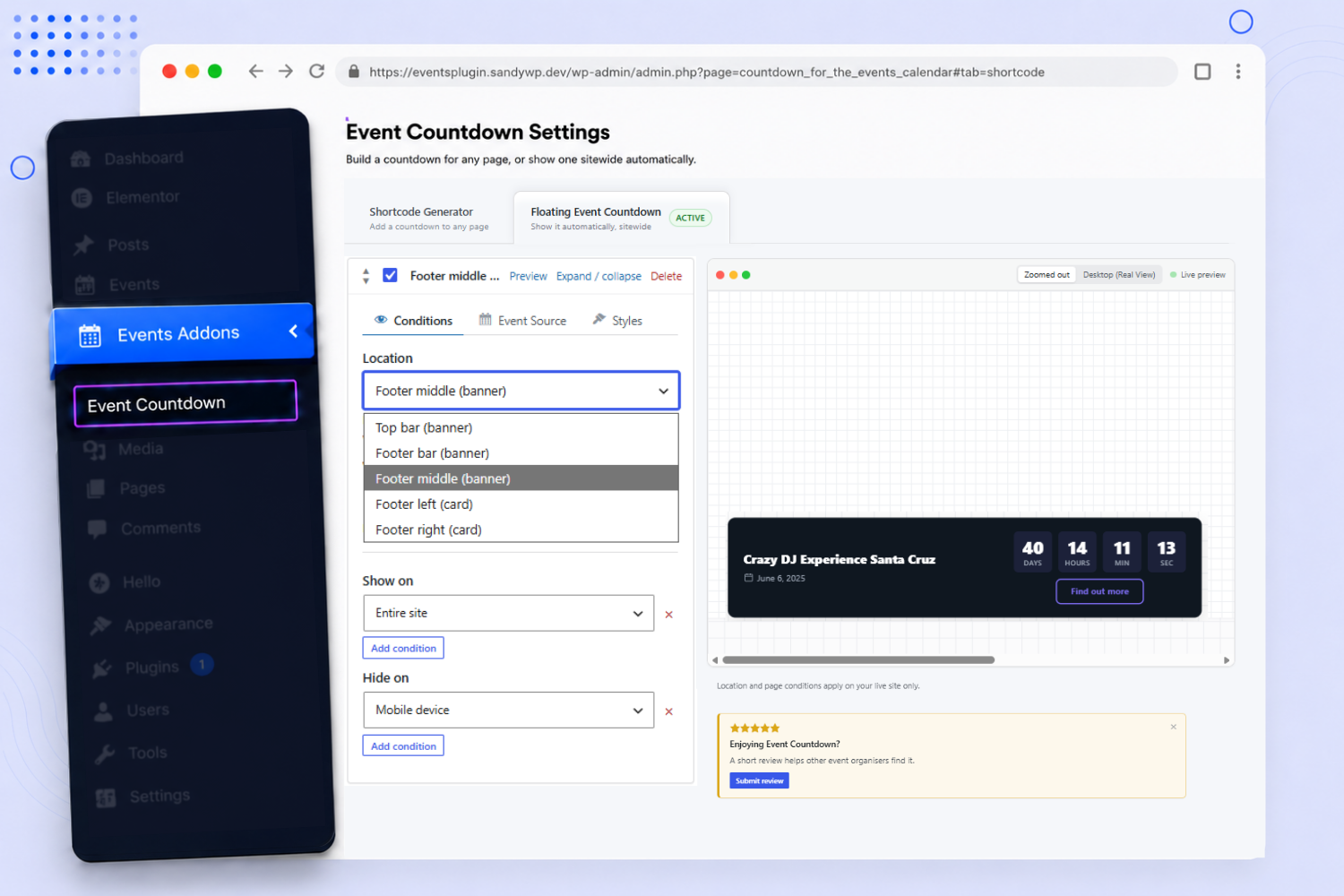Reorder the countdown with the up/down arrows
1344x896 pixels.
[x=366, y=276]
